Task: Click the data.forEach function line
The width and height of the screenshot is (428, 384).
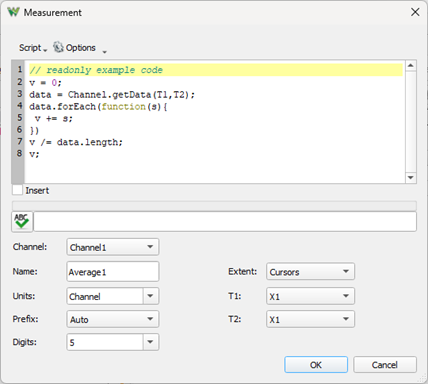Action: (98, 107)
